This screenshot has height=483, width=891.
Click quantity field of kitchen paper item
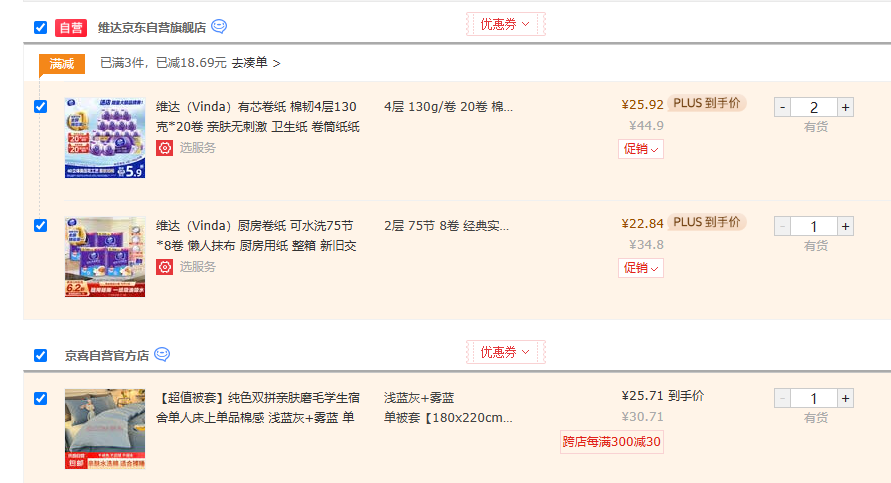814,226
